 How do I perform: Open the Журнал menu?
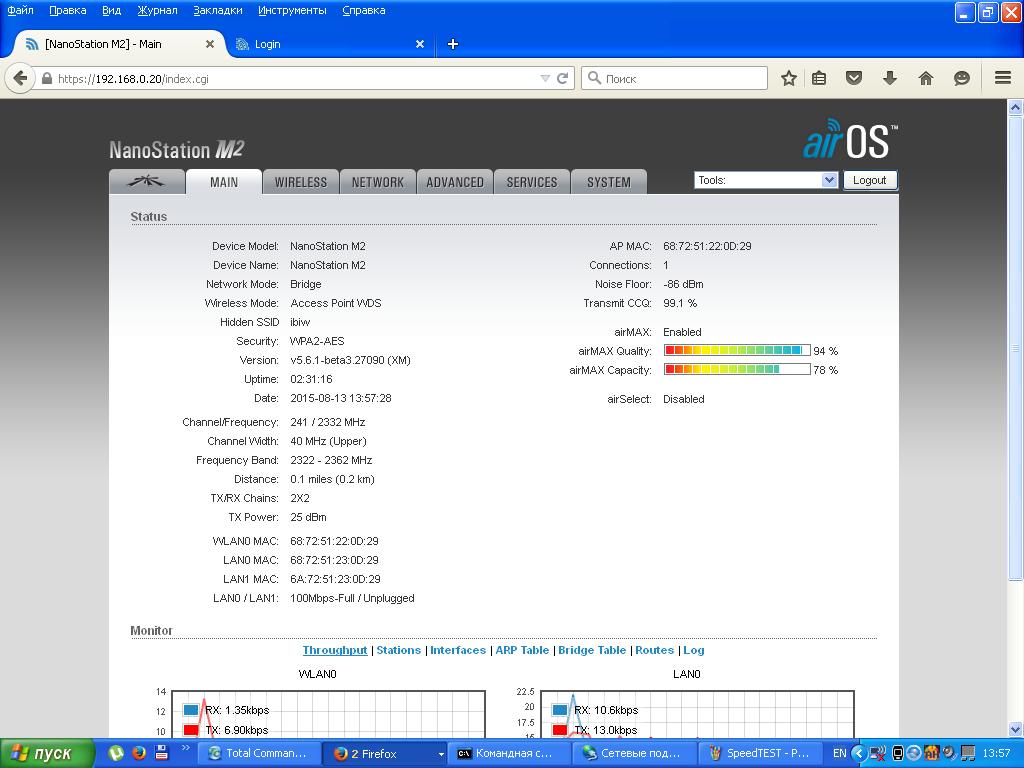[x=157, y=10]
